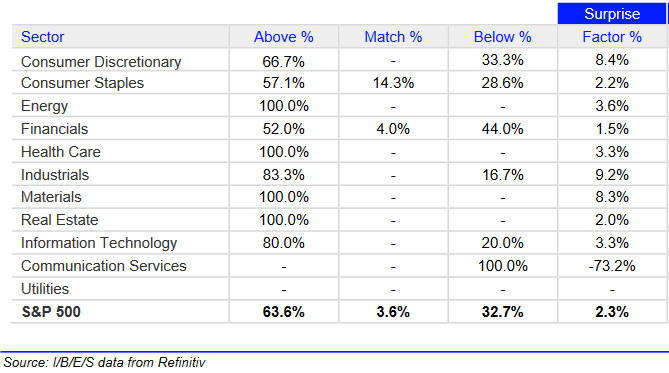This screenshot has width=669, height=373.
Task: Select the Information Technology row
Action: (x=339, y=243)
